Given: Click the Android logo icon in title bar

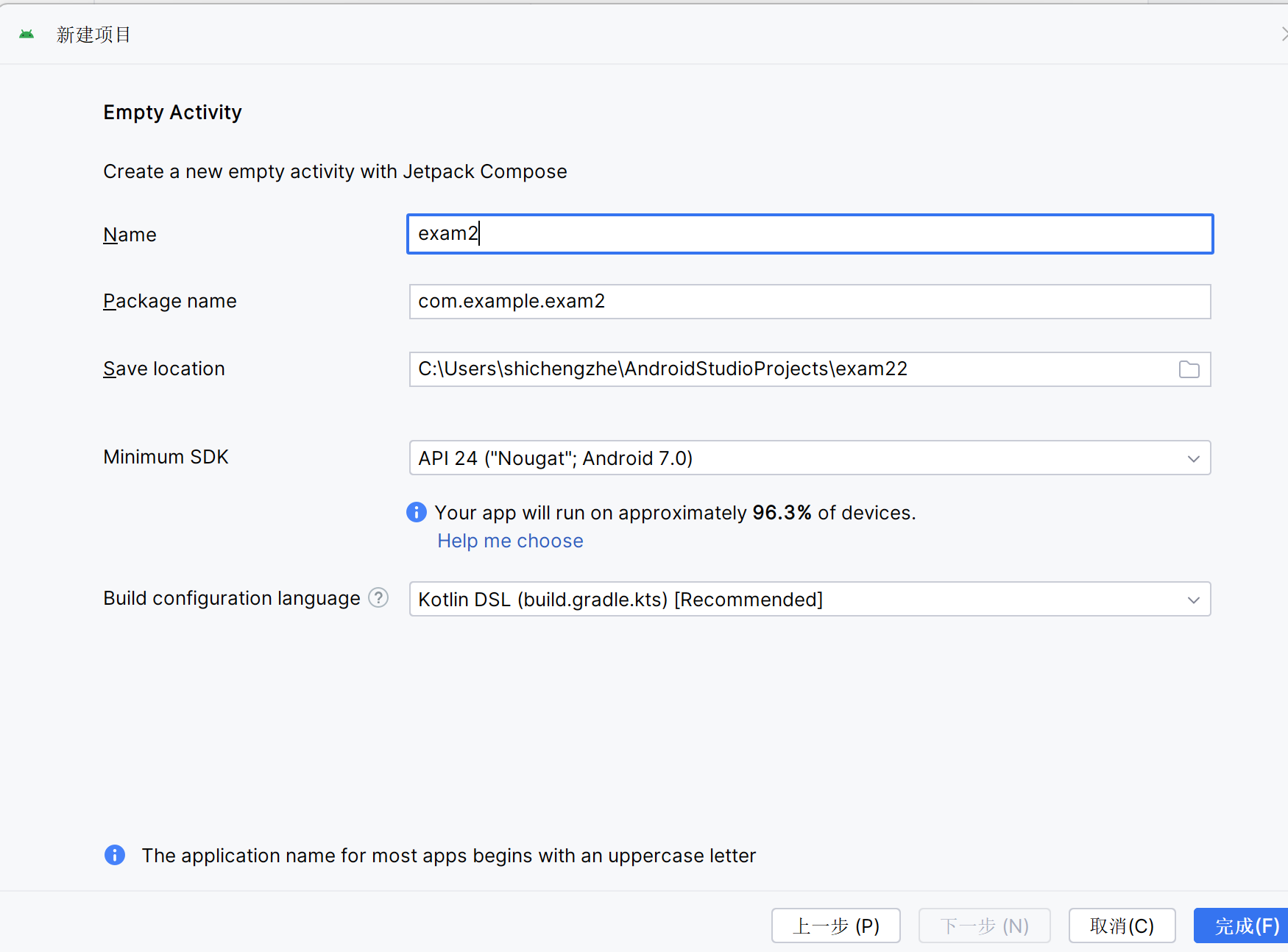Looking at the screenshot, I should point(26,34).
